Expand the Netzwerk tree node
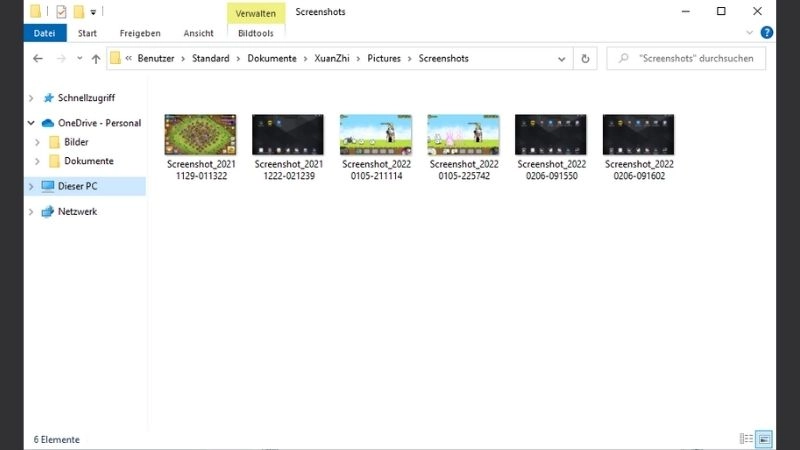Screen dimensions: 800x450 coord(31,212)
